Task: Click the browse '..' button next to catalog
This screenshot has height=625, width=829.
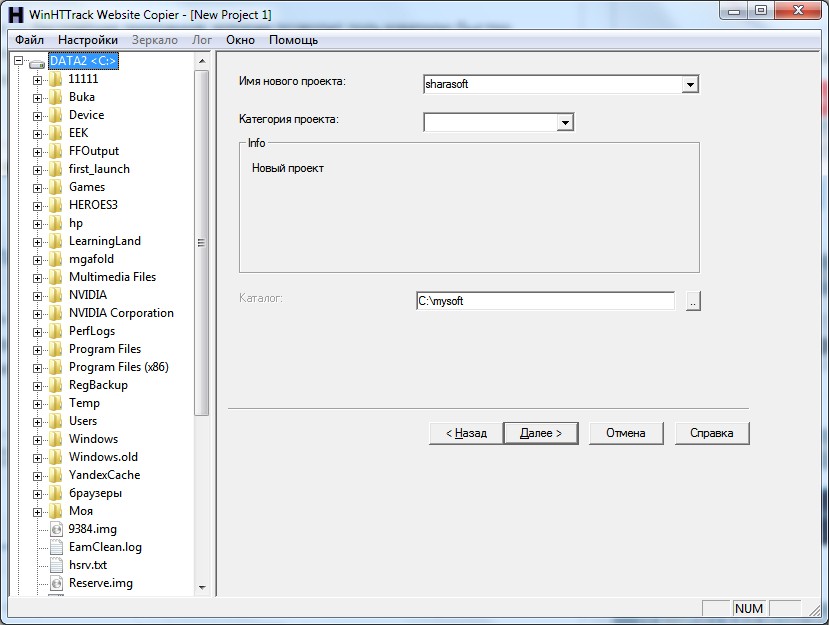Action: coord(693,301)
